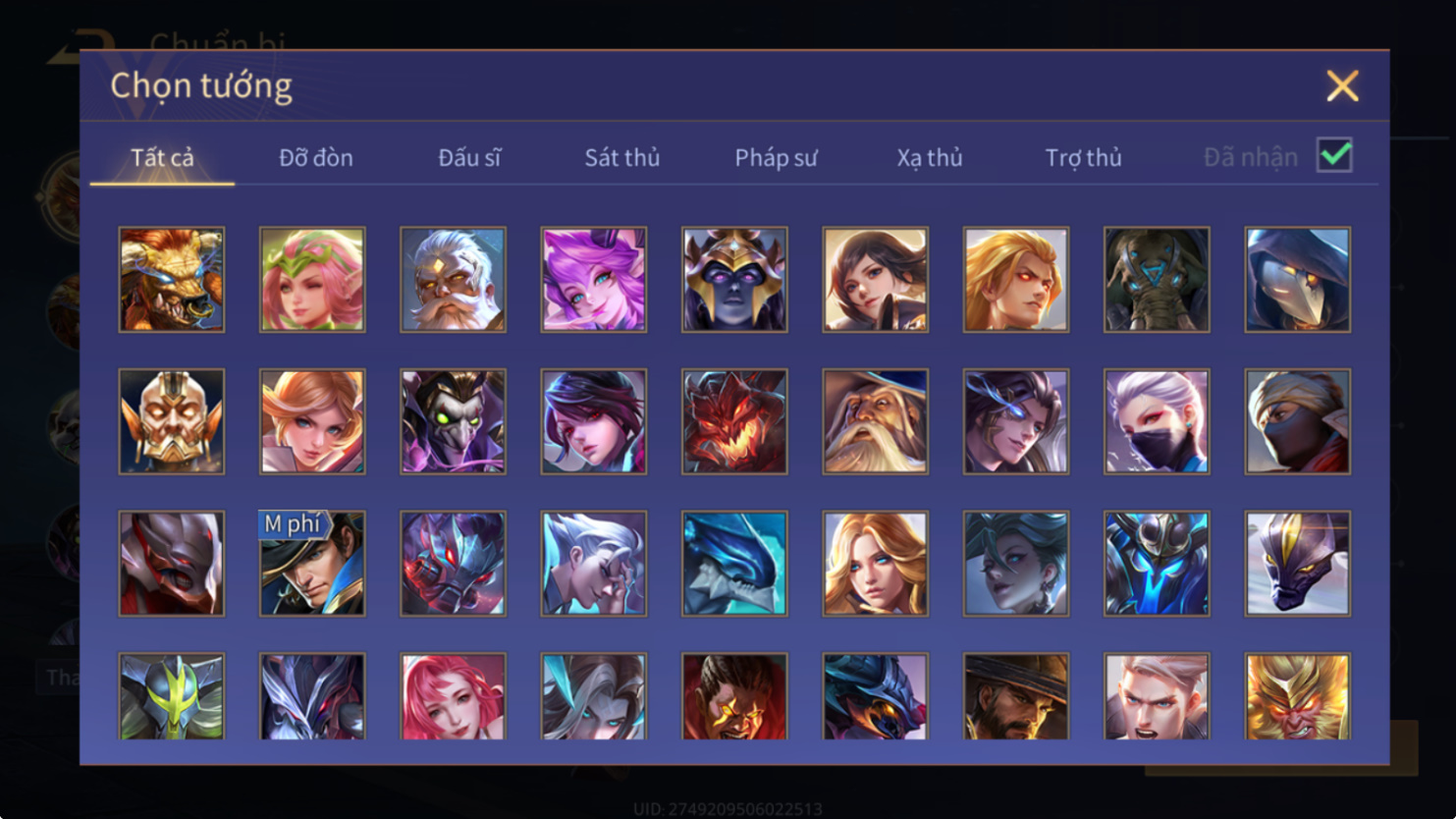
Task: Select the lion beast hero portrait
Action: click(172, 280)
